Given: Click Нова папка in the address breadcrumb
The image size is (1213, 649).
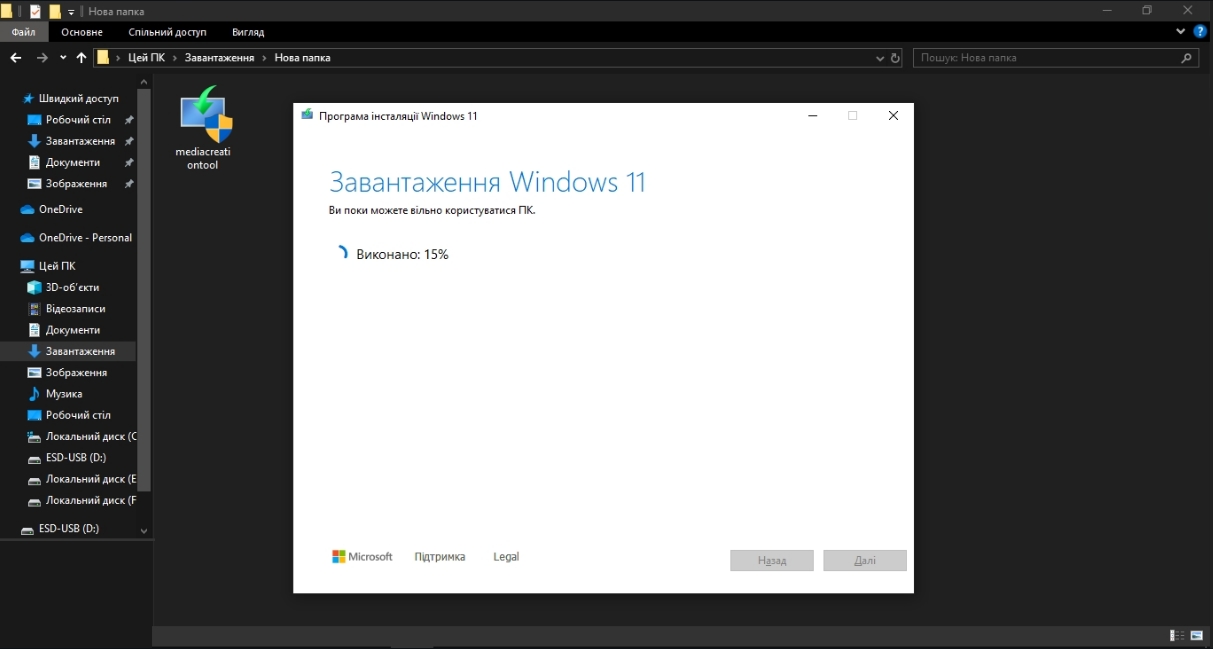Looking at the screenshot, I should pos(302,58).
